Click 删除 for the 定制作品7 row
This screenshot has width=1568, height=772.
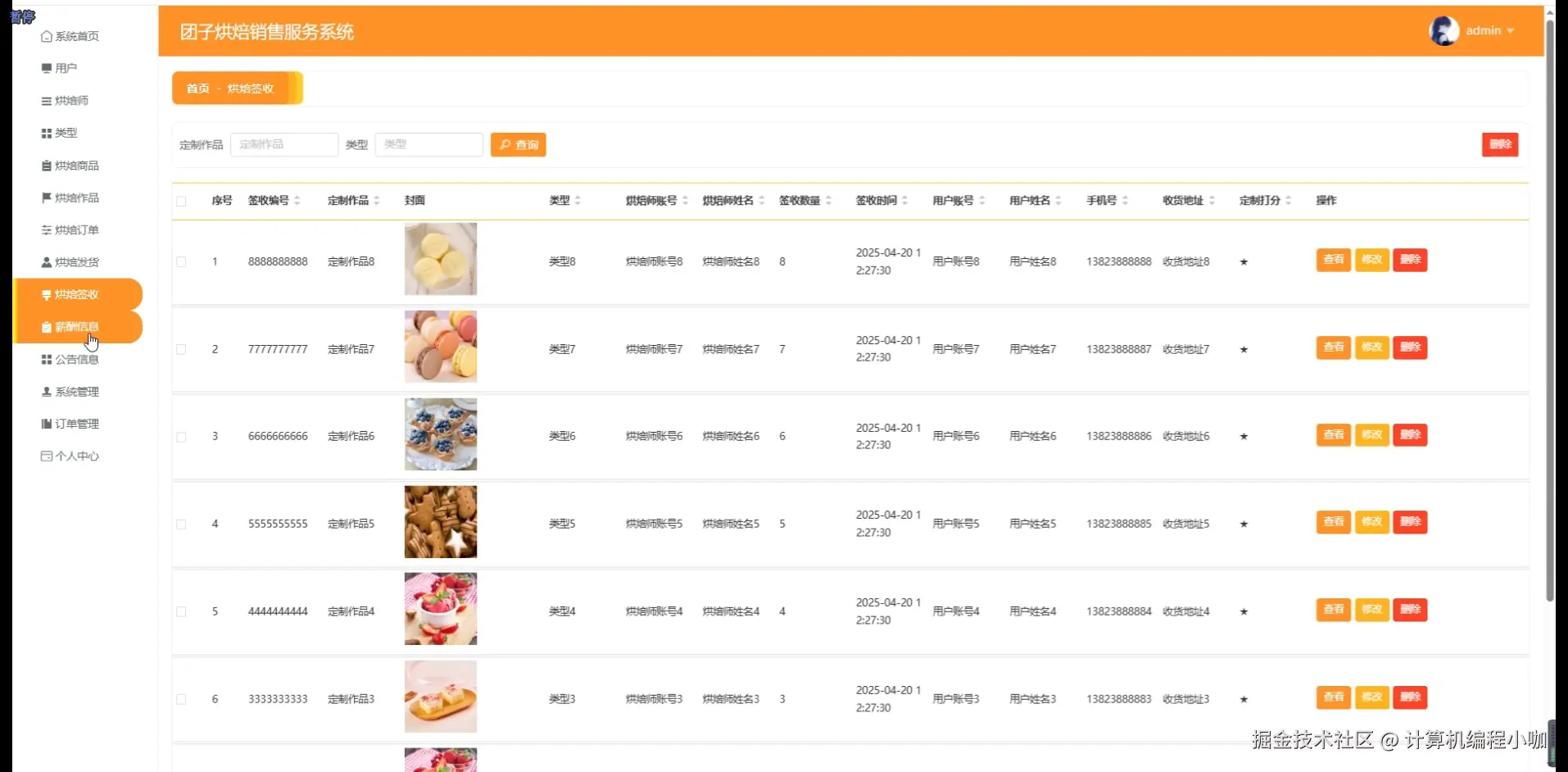click(1411, 347)
